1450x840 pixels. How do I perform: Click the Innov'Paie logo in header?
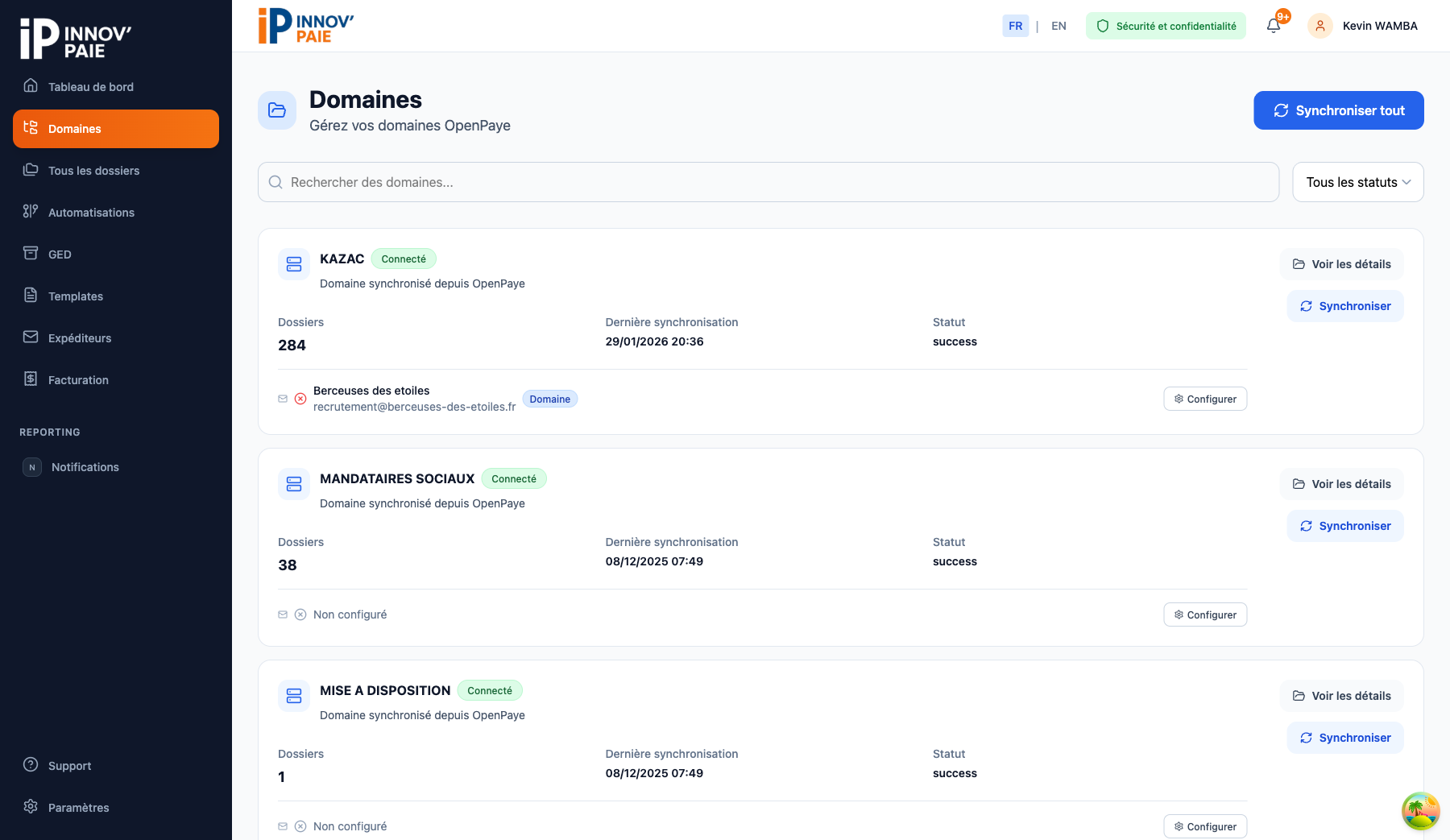click(306, 26)
